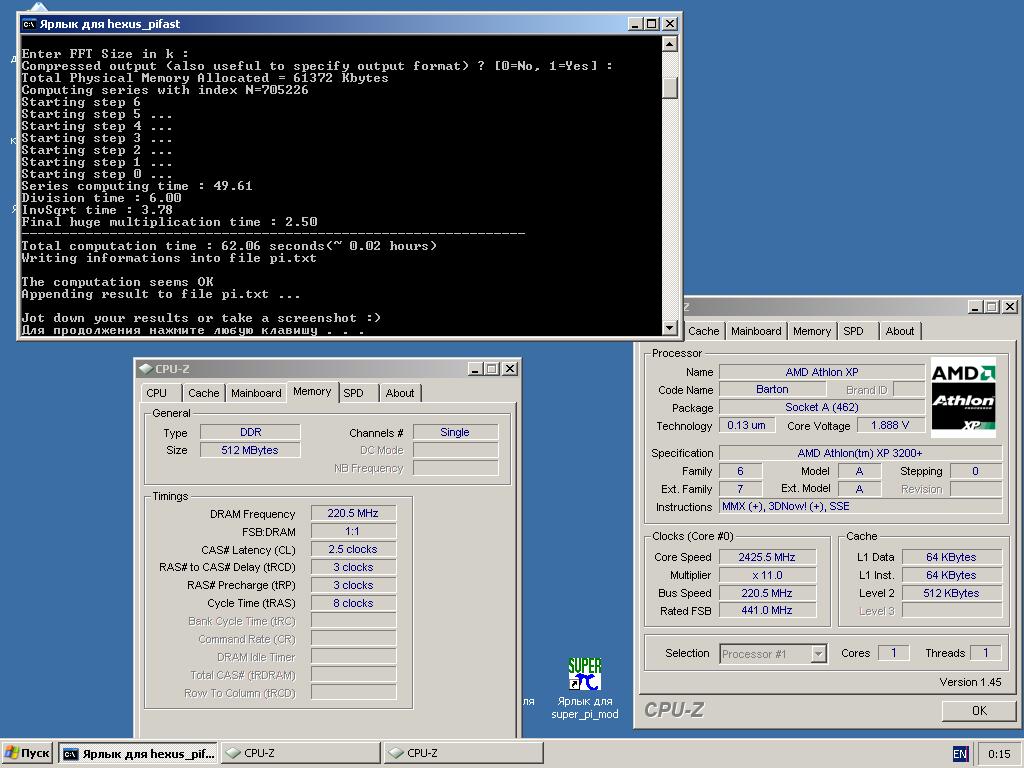Screen dimensions: 1024x768
Task: Click the CPU-Z Memory window title bar icon
Action: [146, 369]
